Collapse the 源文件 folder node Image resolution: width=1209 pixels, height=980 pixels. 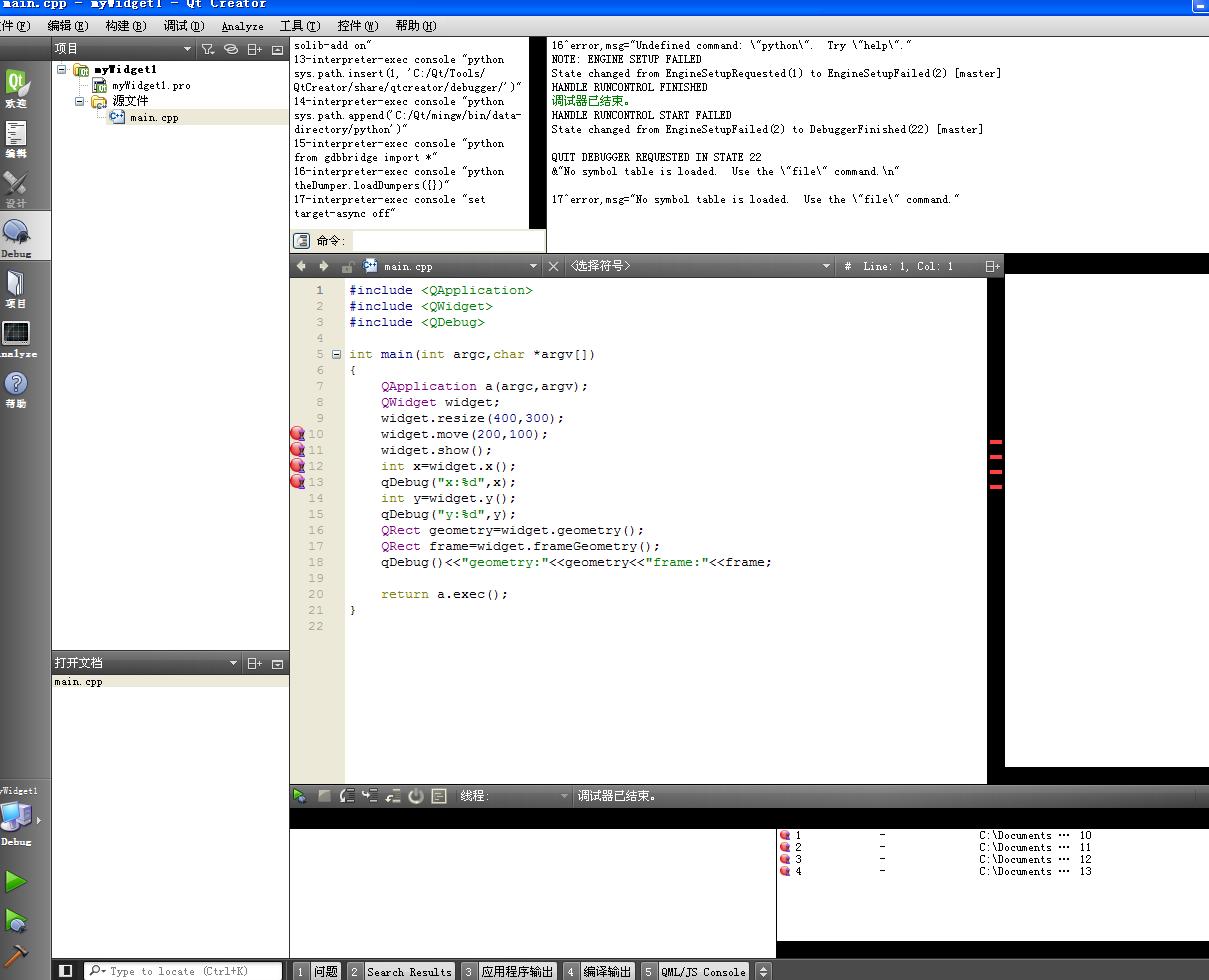(80, 101)
